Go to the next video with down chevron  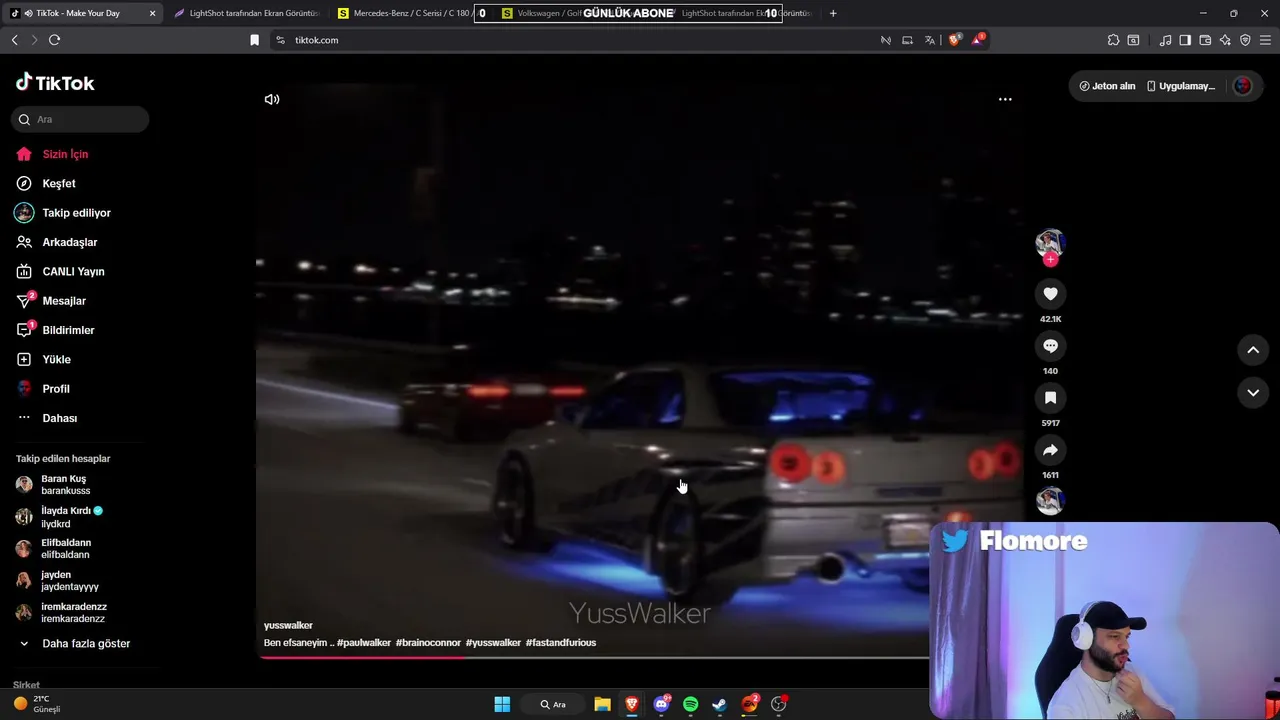pyautogui.click(x=1253, y=393)
